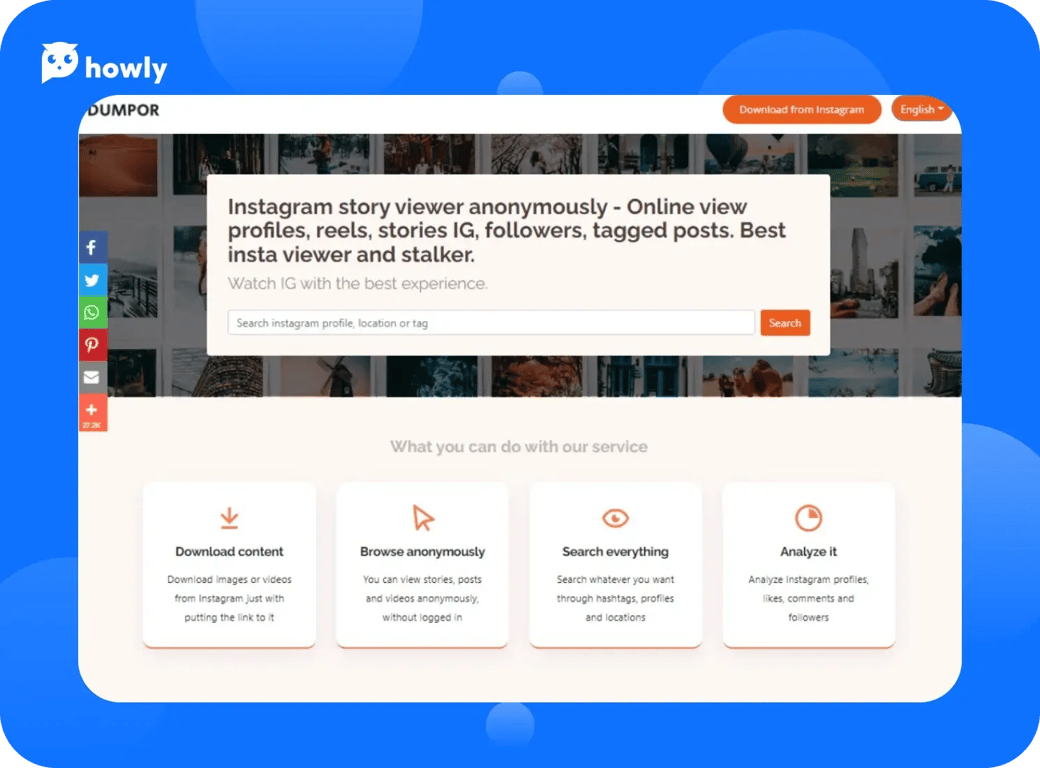Select the Analyze it card title
This screenshot has width=1040, height=768.
tap(808, 552)
